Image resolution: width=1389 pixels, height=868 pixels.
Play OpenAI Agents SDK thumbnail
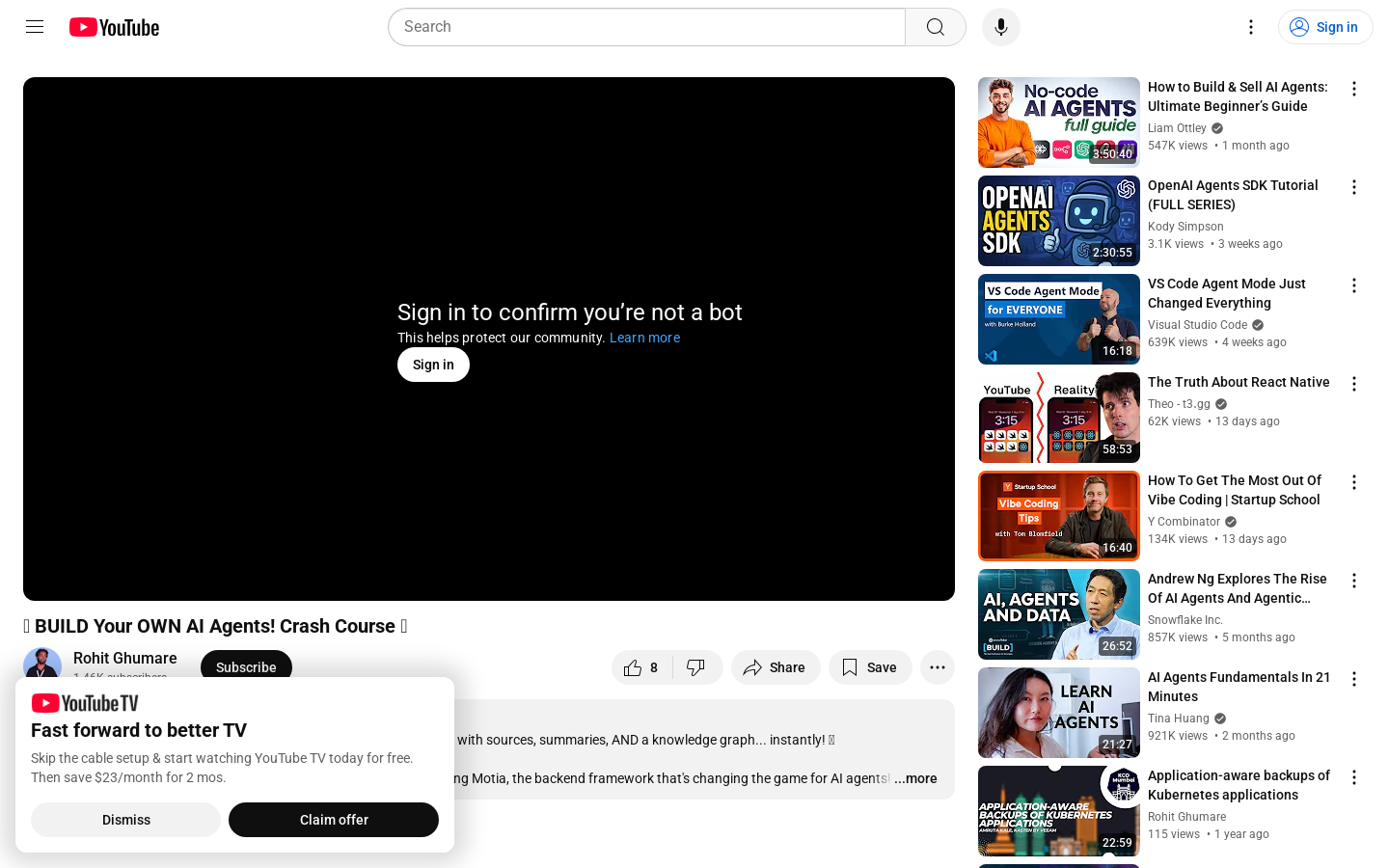point(1059,221)
